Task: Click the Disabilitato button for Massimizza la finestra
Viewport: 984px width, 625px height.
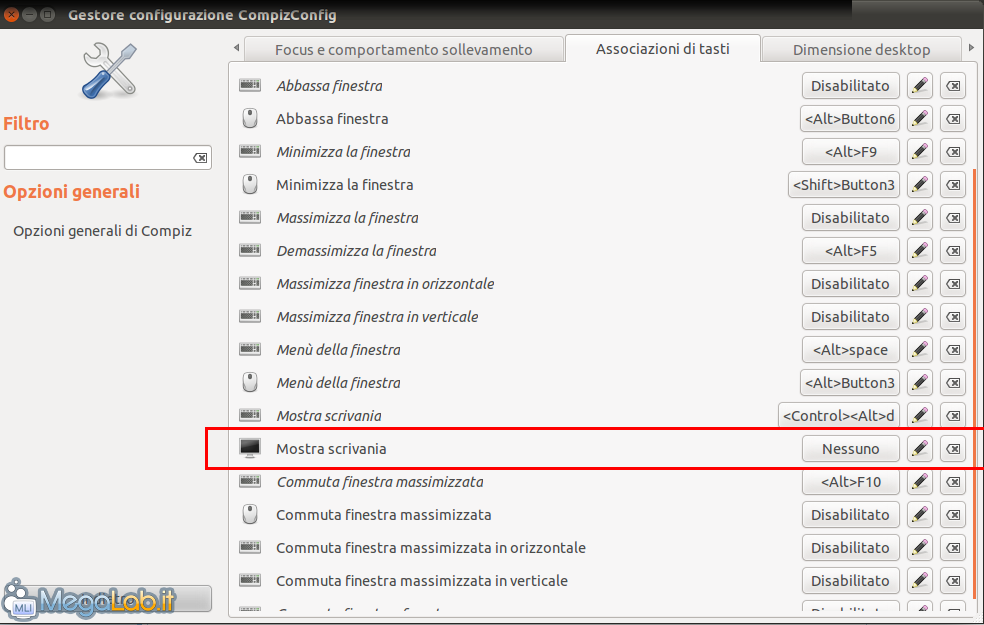Action: (x=850, y=218)
